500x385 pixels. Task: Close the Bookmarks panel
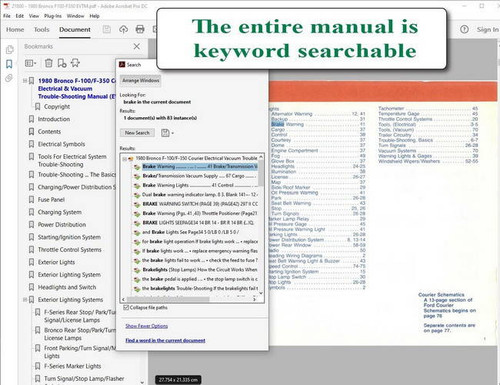pos(137,46)
